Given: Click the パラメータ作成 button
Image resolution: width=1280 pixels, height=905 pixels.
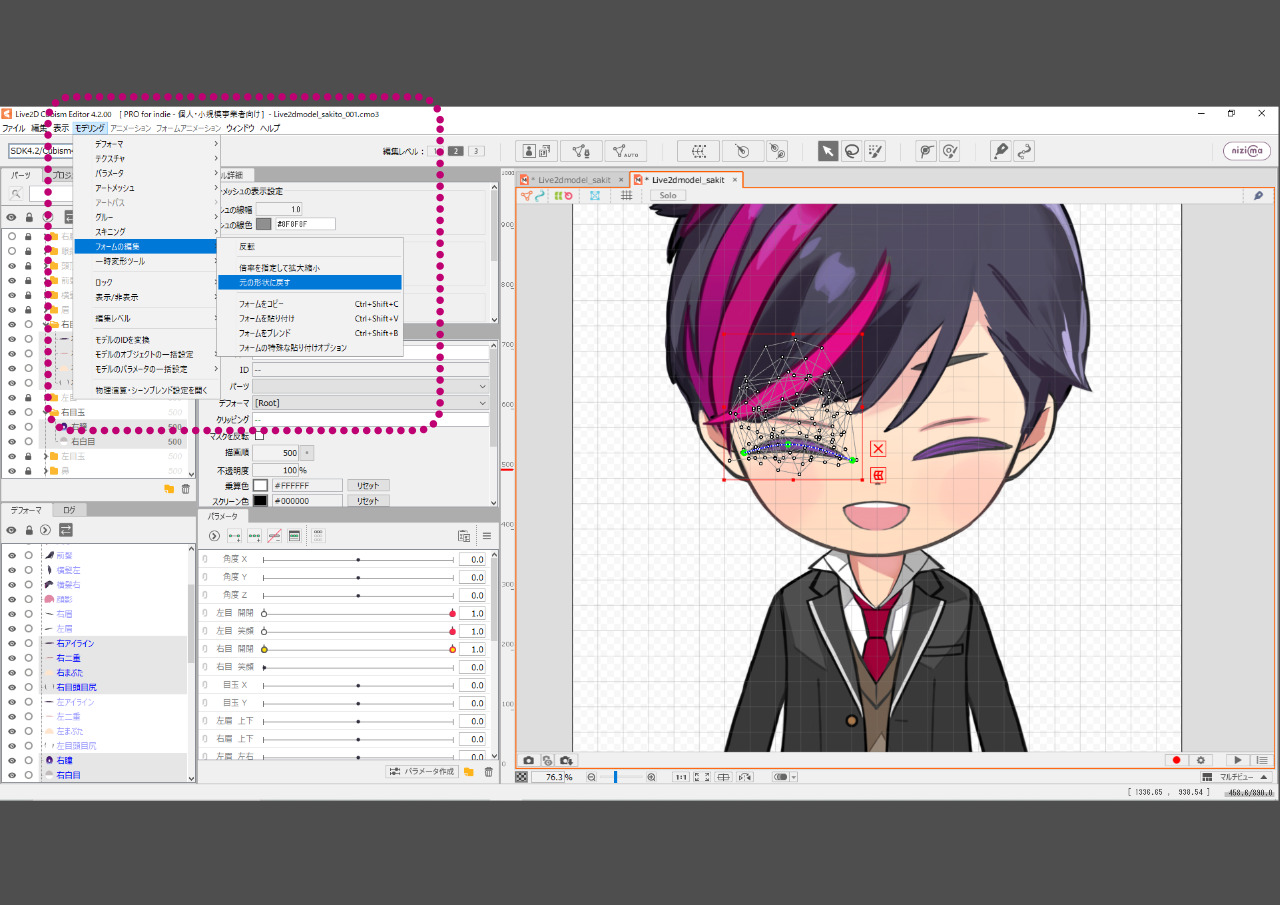Looking at the screenshot, I should point(422,772).
